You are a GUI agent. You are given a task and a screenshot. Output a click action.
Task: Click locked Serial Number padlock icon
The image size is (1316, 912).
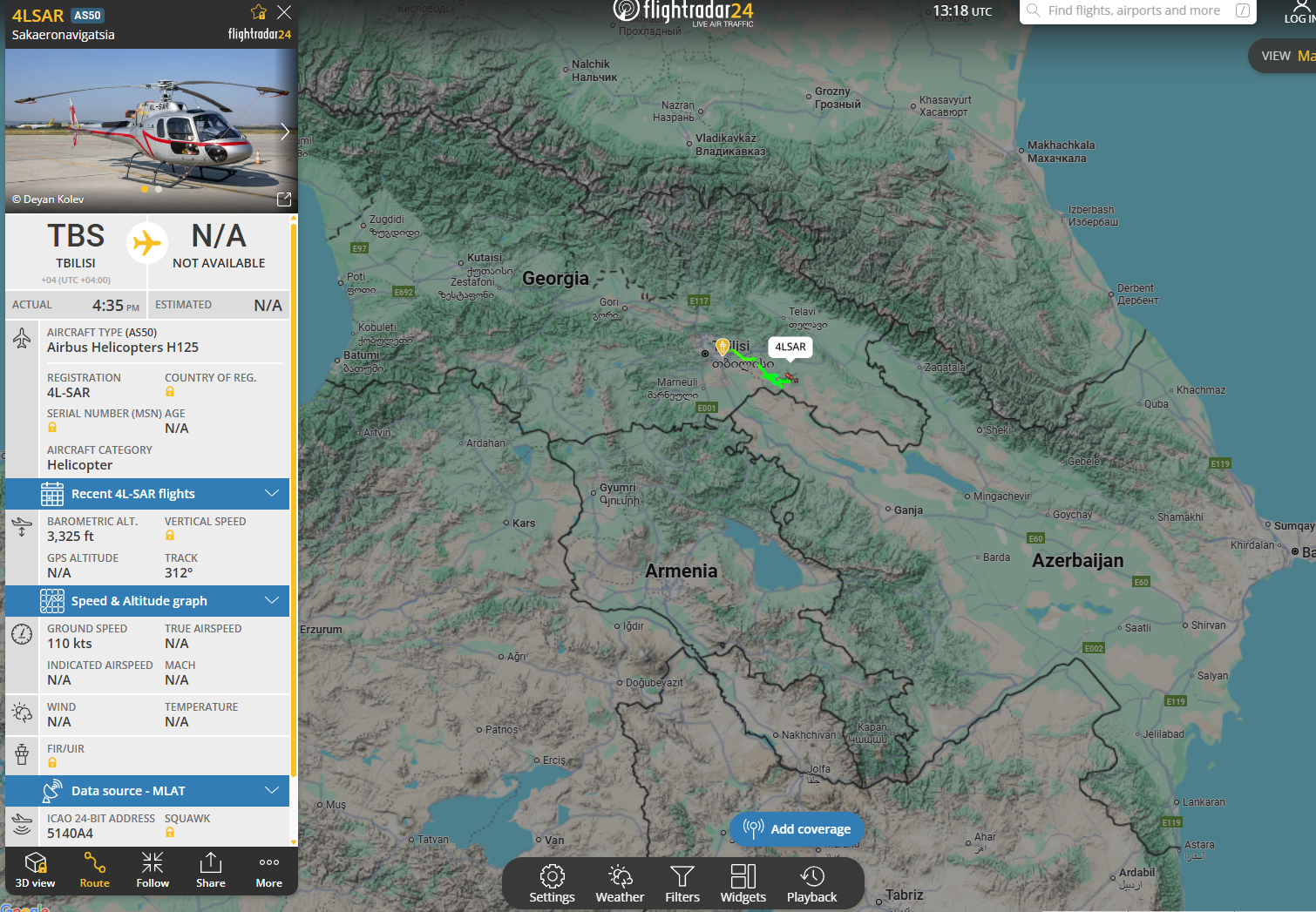(x=52, y=428)
